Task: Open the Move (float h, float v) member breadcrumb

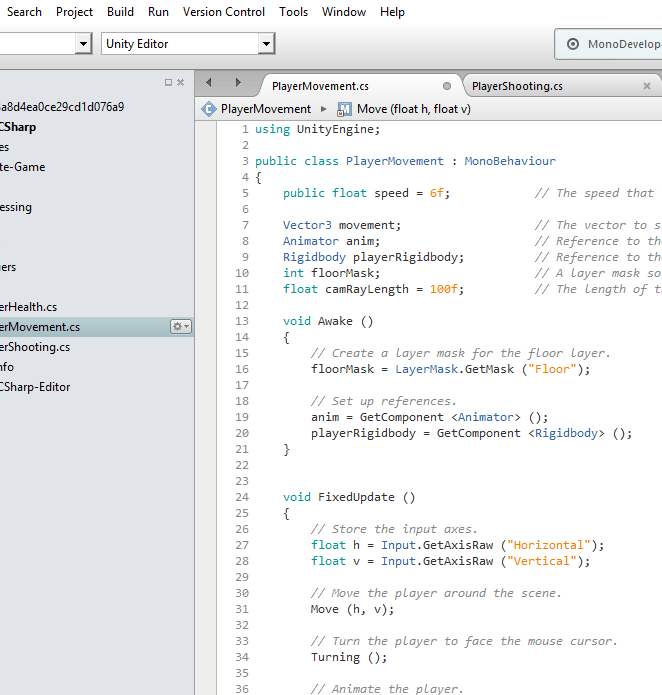Action: [x=414, y=109]
